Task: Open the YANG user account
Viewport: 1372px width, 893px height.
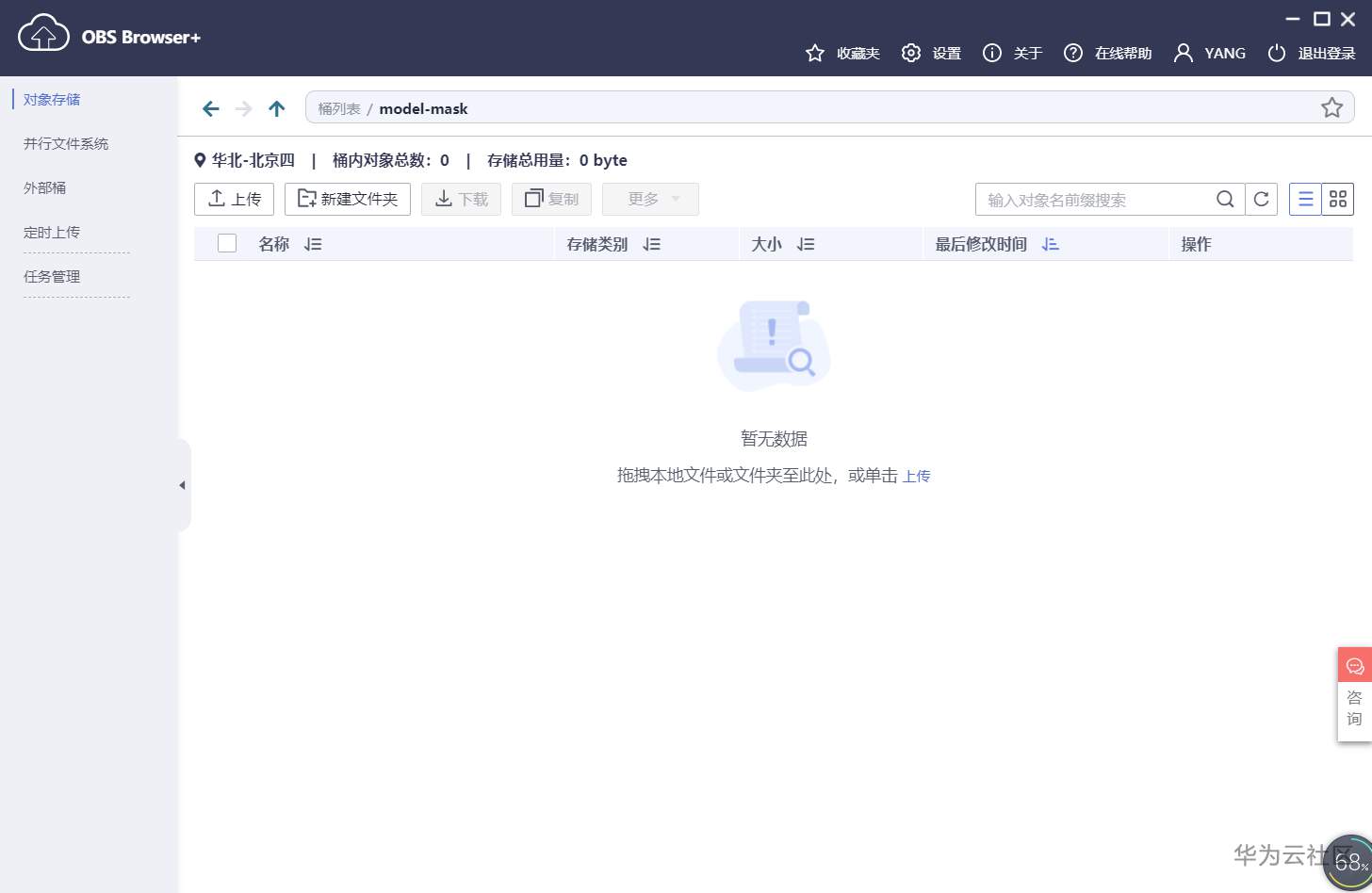Action: coord(1210,53)
